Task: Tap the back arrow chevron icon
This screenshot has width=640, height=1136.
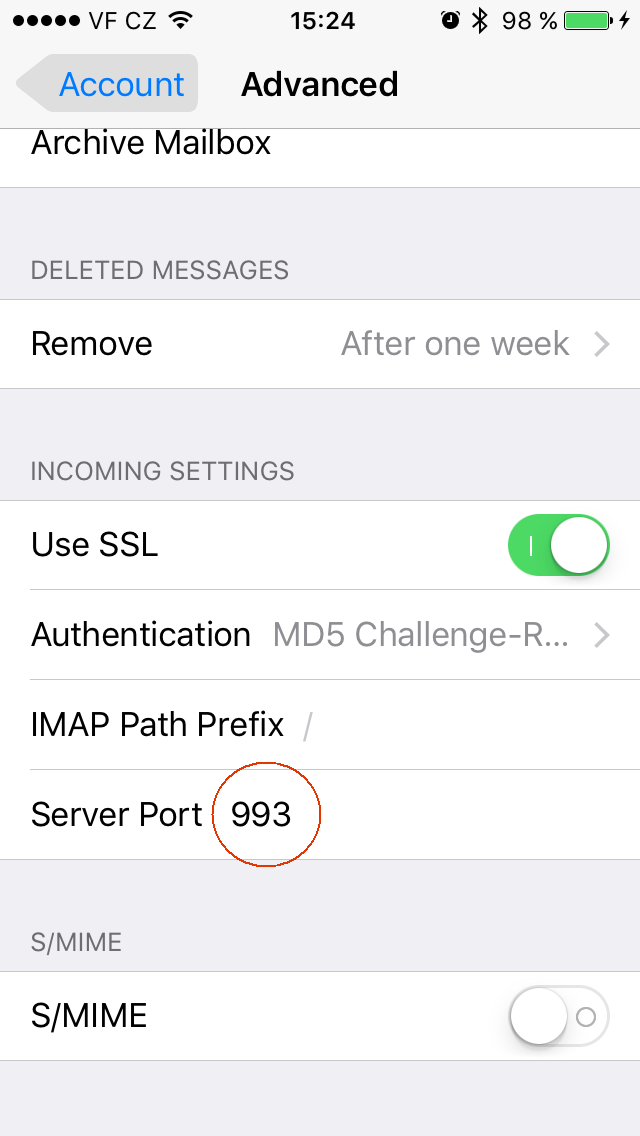Action: click(x=32, y=83)
